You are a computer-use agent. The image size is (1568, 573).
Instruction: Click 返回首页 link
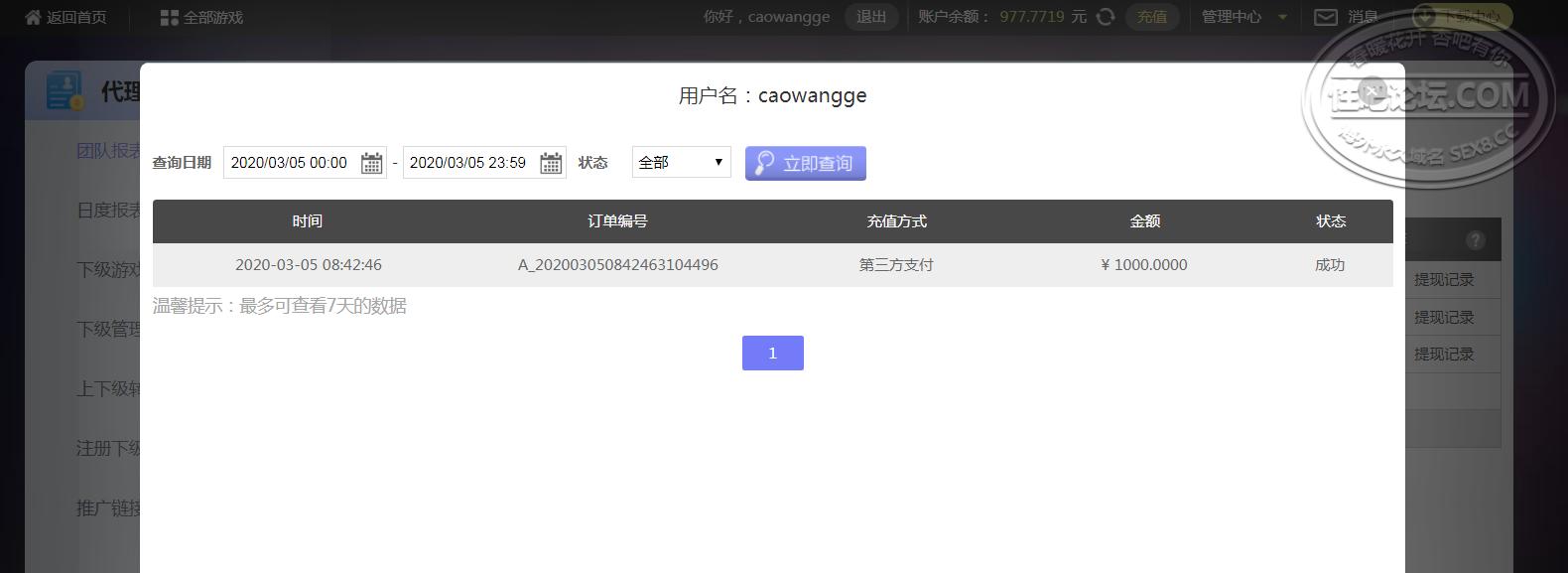click(x=76, y=17)
